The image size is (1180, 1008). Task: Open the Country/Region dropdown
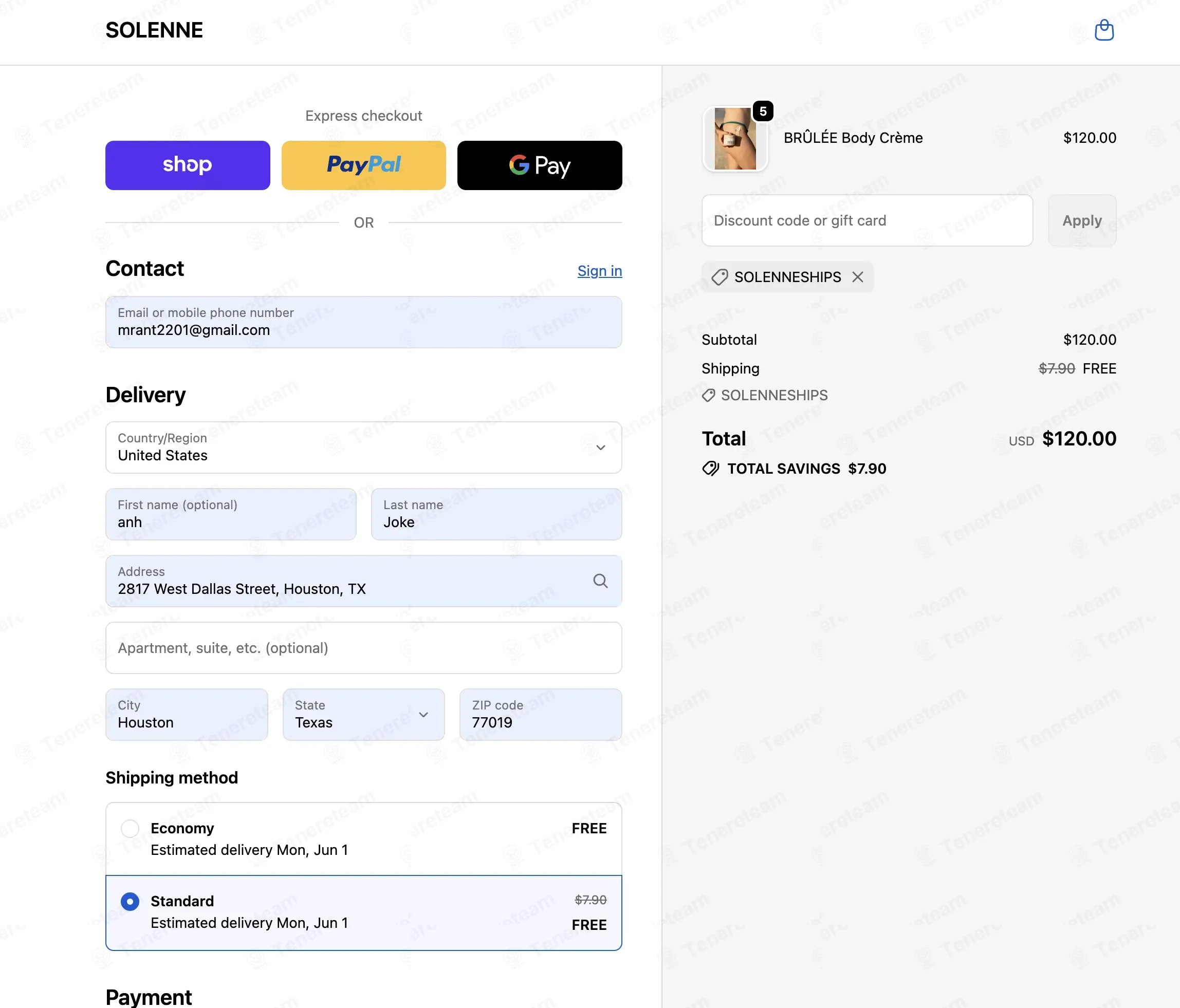[364, 447]
